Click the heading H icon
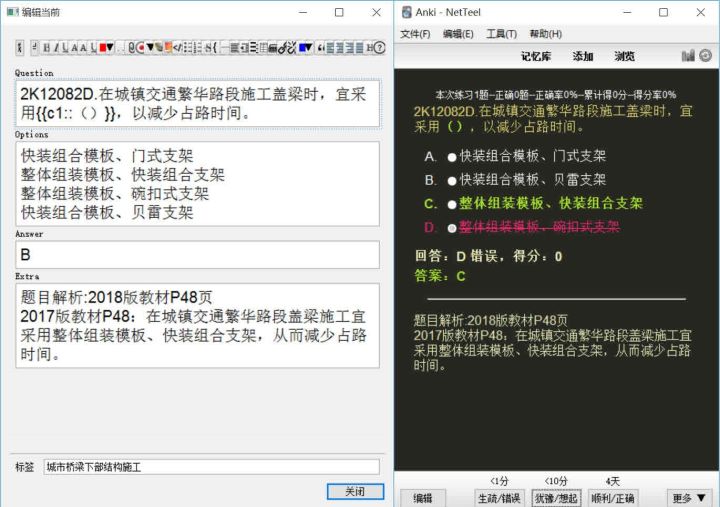720x507 pixels. tap(369, 48)
